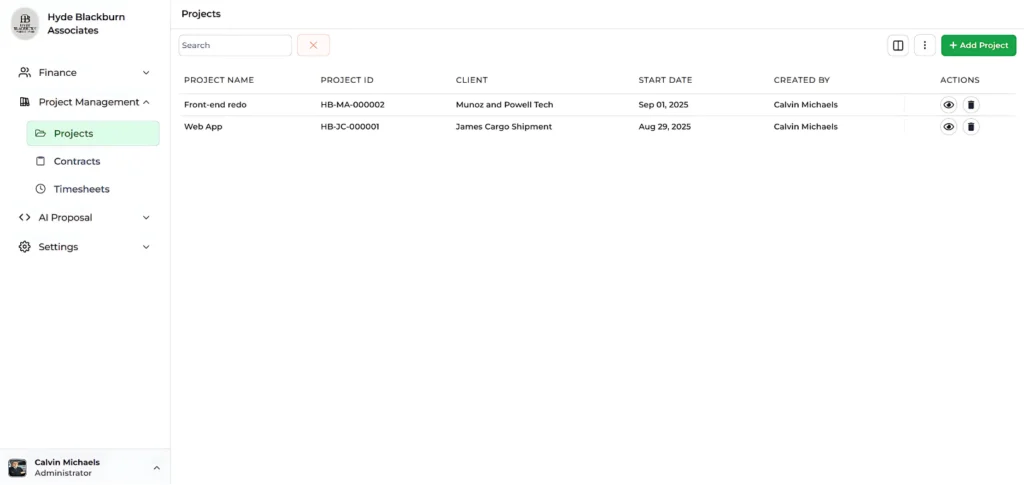Expand the AI Proposal section
The height and width of the screenshot is (485, 1024).
tap(146, 217)
